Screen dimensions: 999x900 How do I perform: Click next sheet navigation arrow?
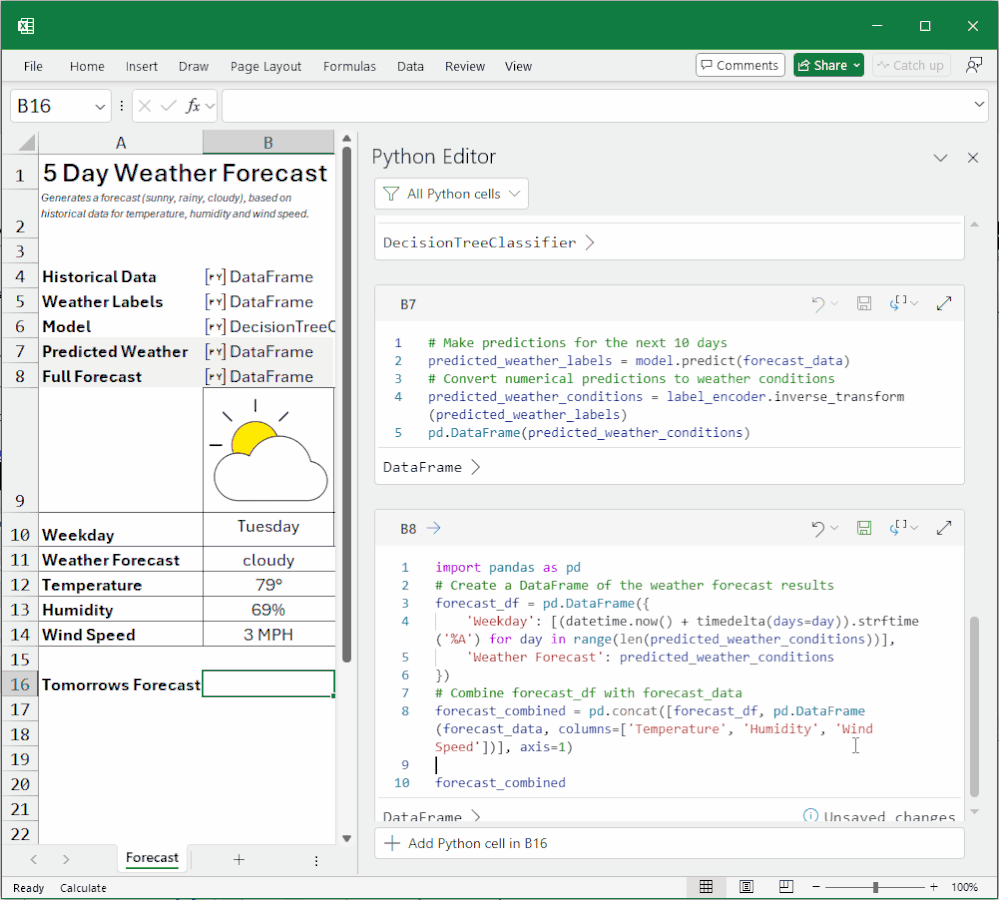[66, 860]
